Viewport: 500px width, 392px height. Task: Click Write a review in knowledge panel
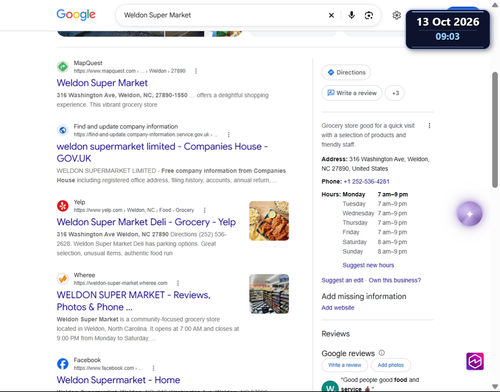tap(352, 93)
